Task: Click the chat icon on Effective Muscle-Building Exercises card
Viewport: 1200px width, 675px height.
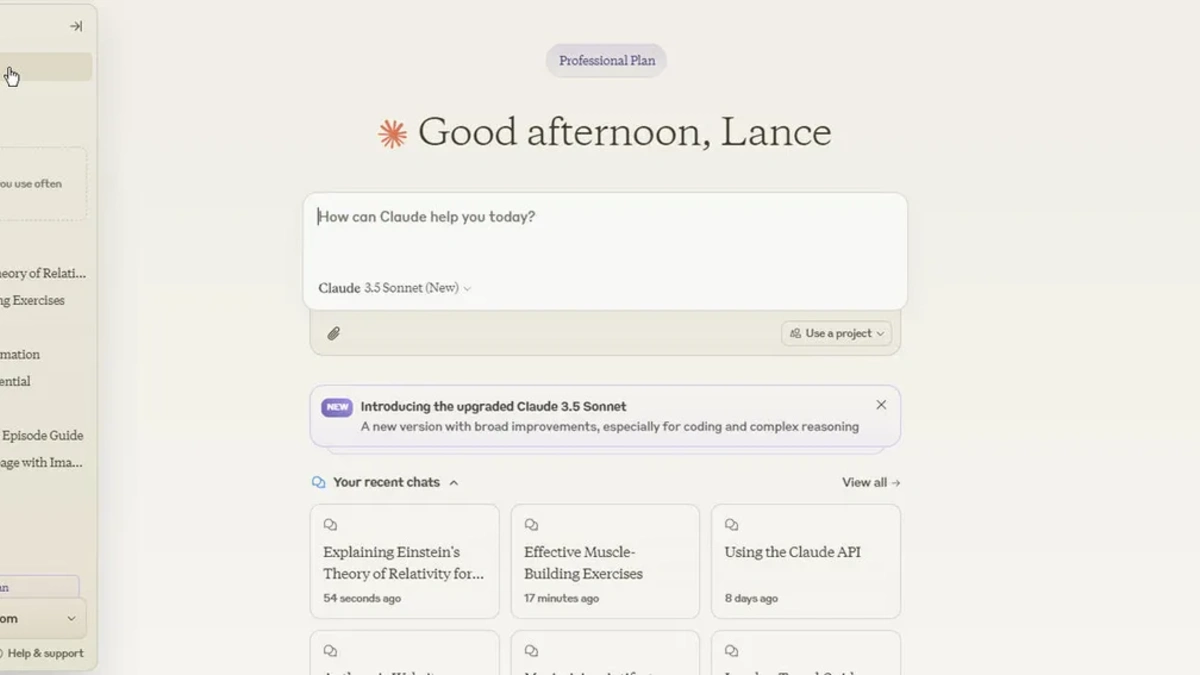Action: coord(531,523)
